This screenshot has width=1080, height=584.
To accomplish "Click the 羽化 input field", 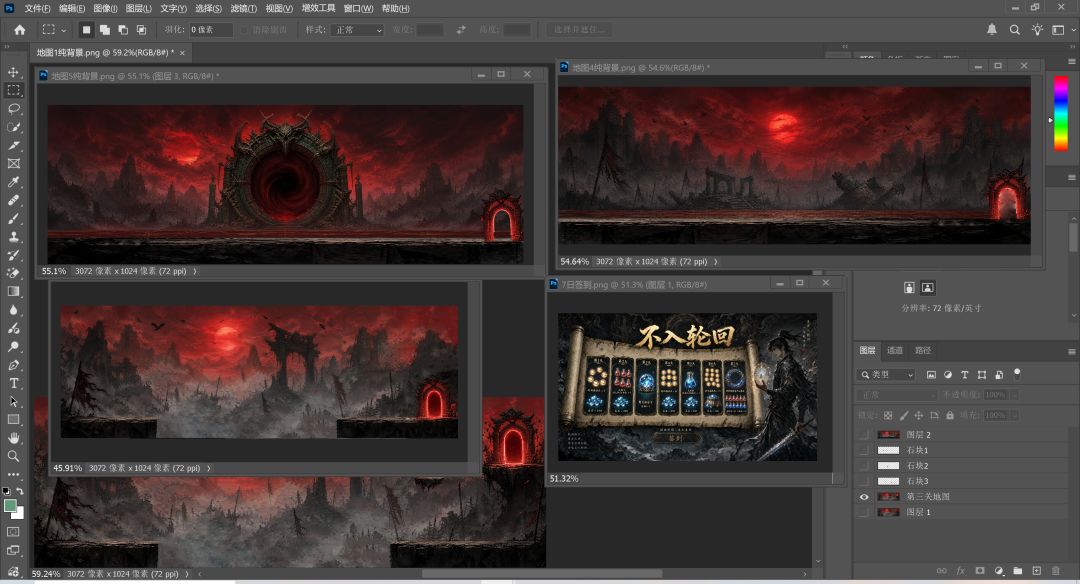I will tap(211, 30).
